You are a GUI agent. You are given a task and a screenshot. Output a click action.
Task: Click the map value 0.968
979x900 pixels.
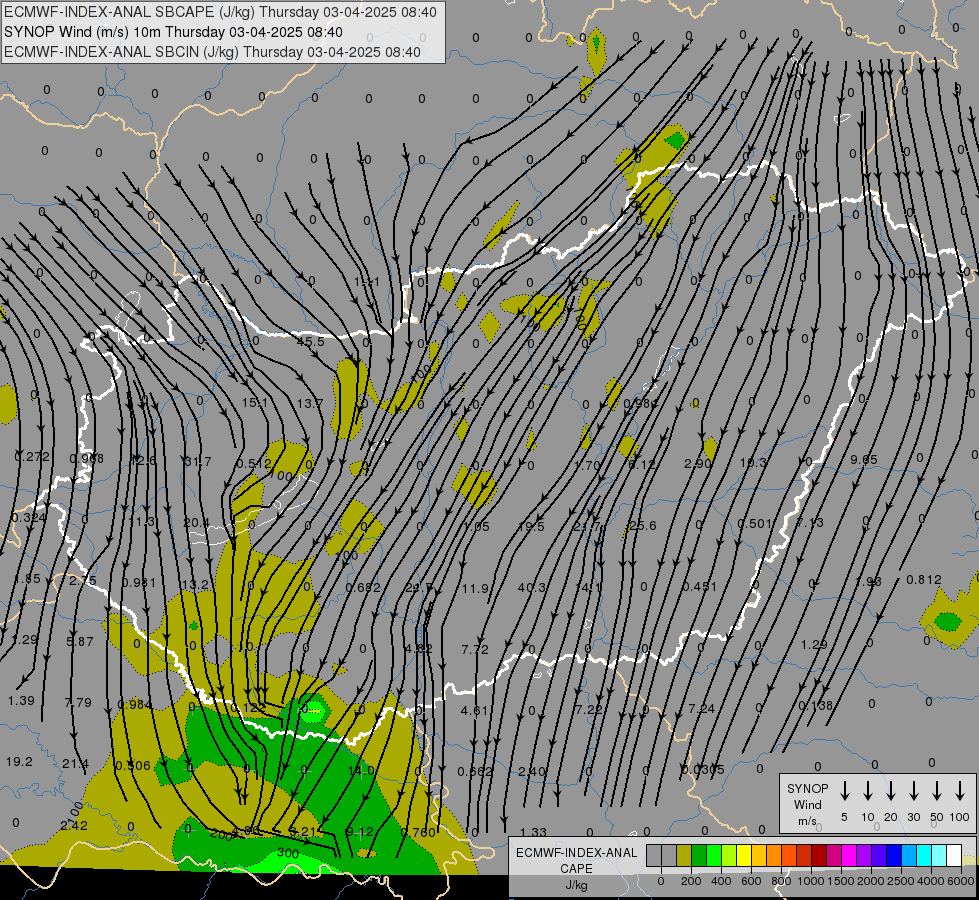tap(86, 458)
